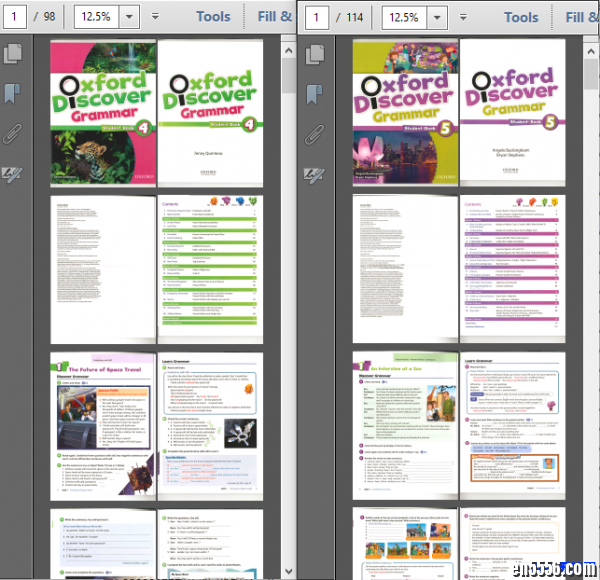Viewport: 600px width, 580px height.
Task: Open Attachments paperclip panel in left window
Action: tap(13, 134)
